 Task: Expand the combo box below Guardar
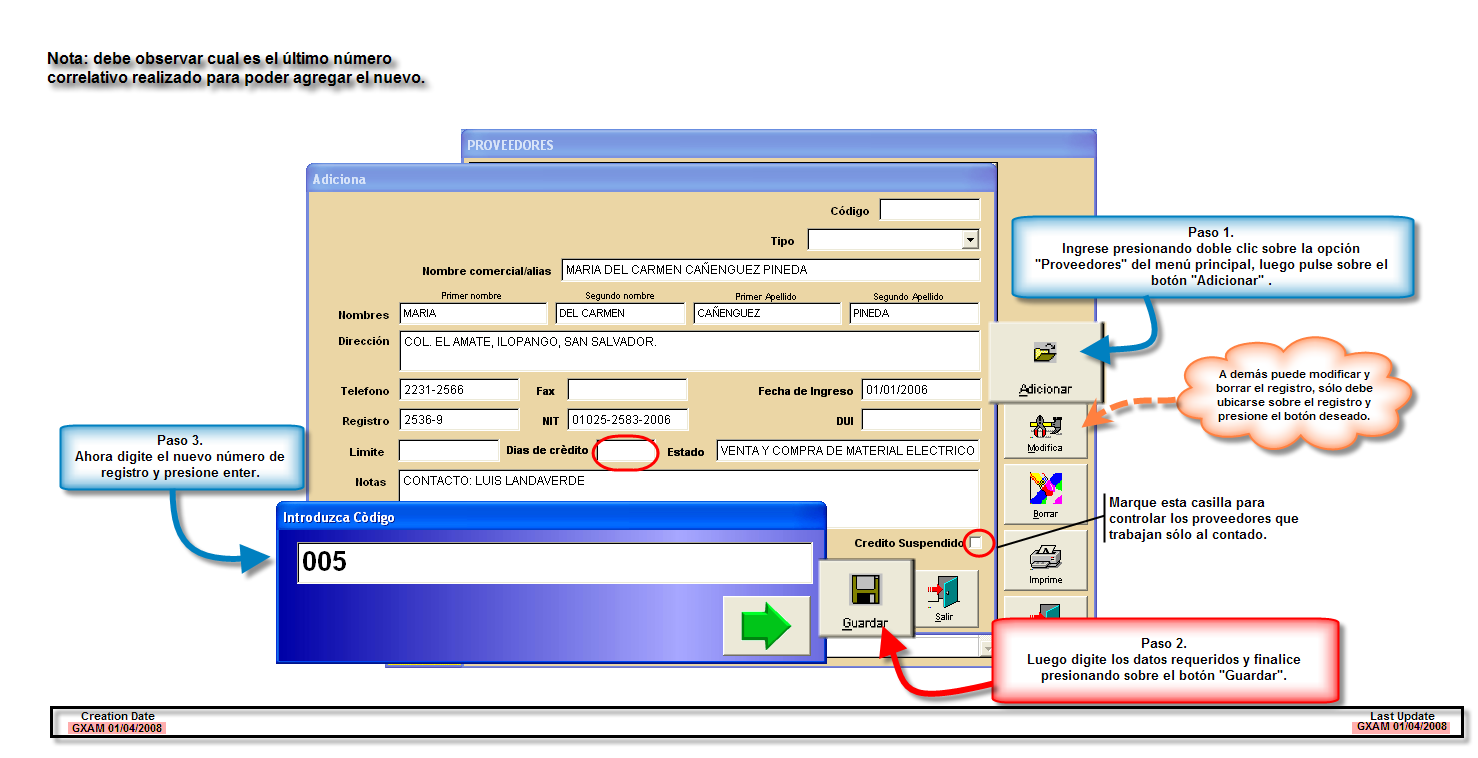(988, 648)
